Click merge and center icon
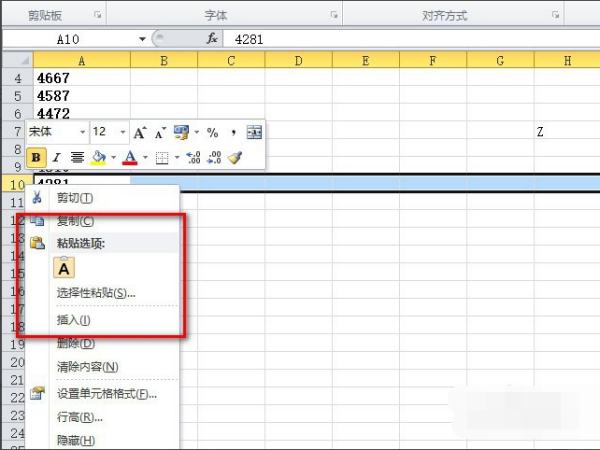 click(x=254, y=132)
